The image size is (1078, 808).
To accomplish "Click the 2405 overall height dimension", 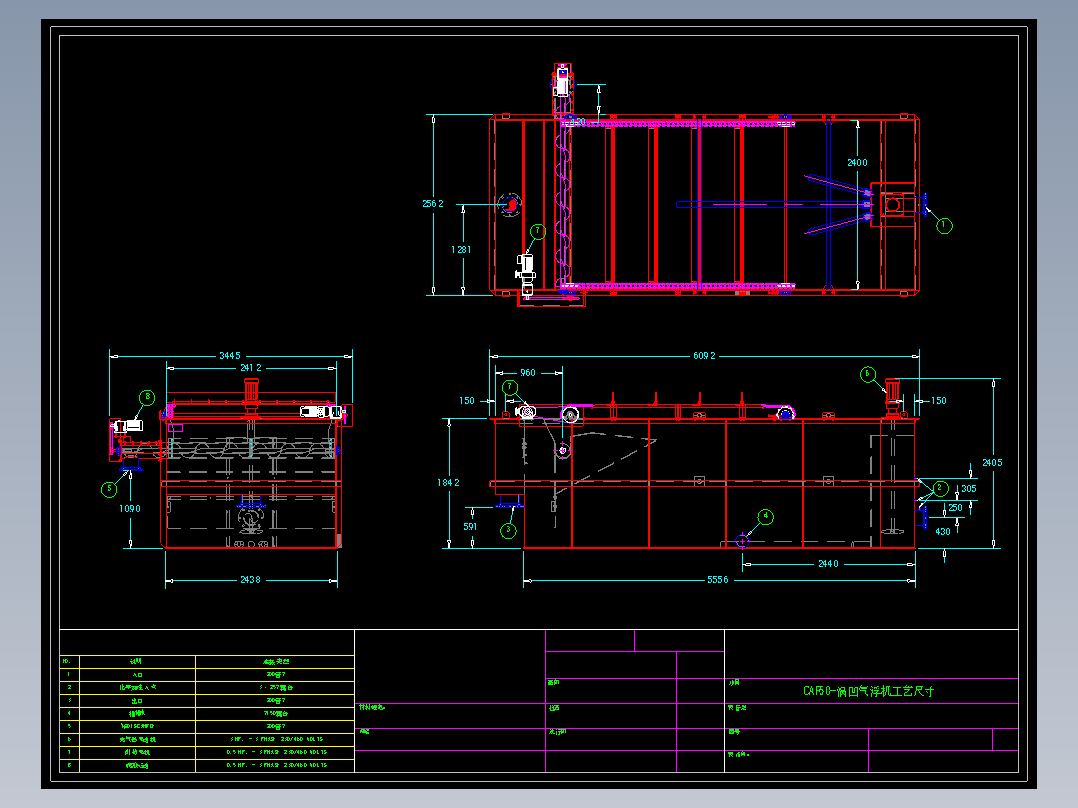I will pyautogui.click(x=992, y=463).
